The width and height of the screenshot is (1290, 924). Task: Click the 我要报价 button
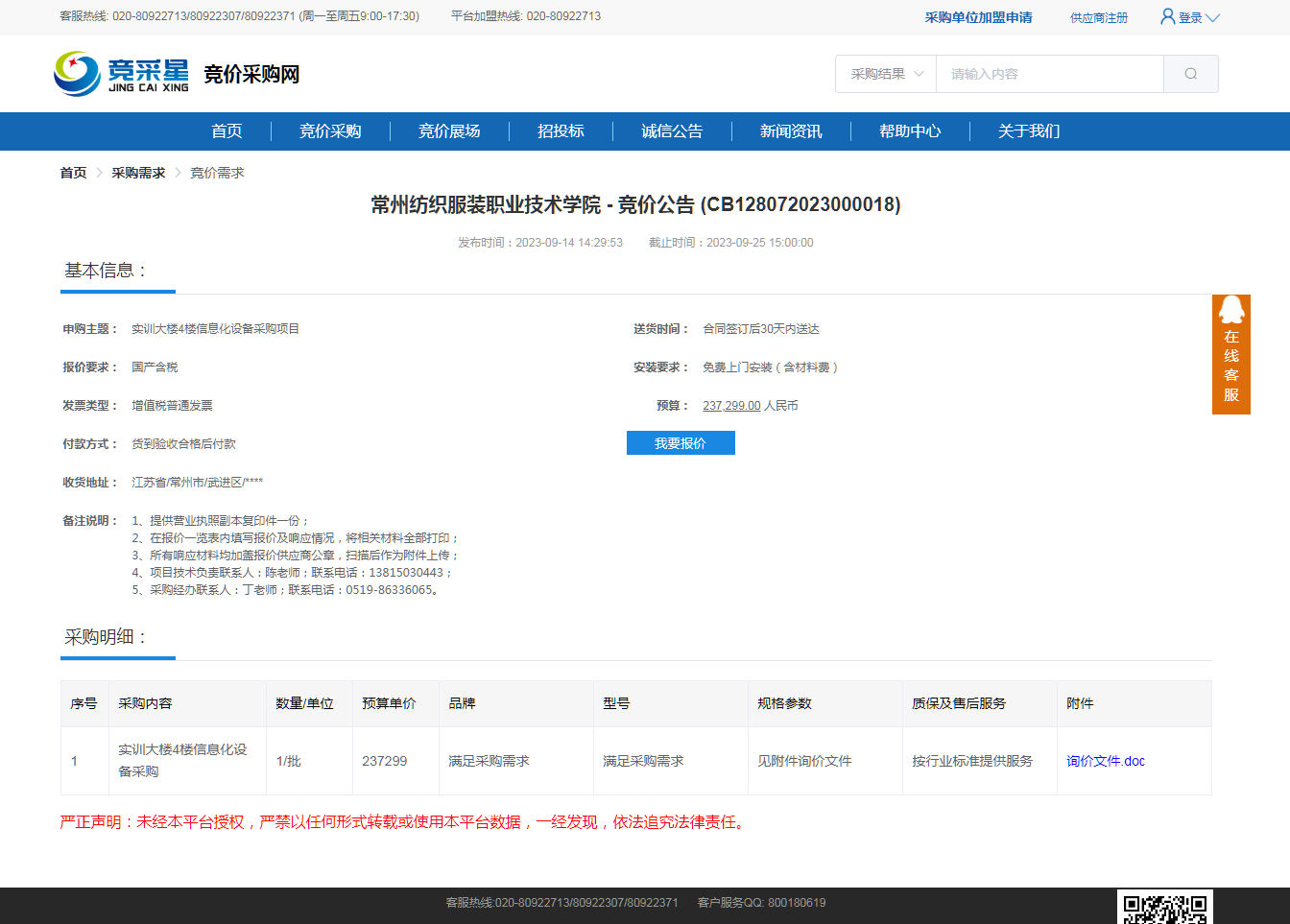[681, 443]
